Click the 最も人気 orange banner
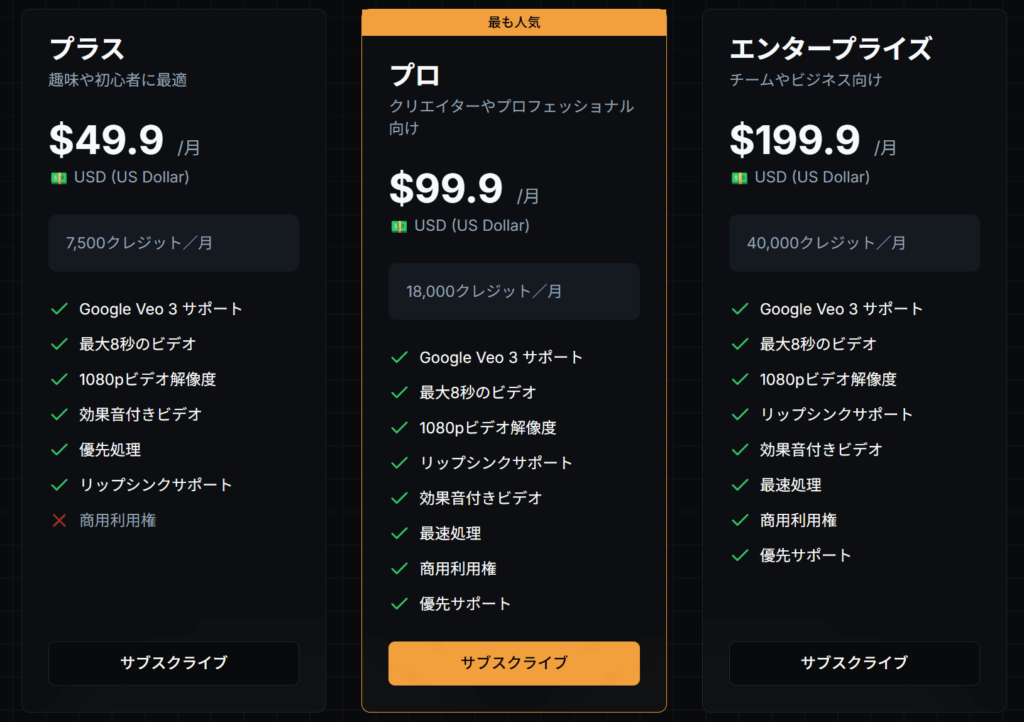The height and width of the screenshot is (722, 1024). pyautogui.click(x=513, y=22)
